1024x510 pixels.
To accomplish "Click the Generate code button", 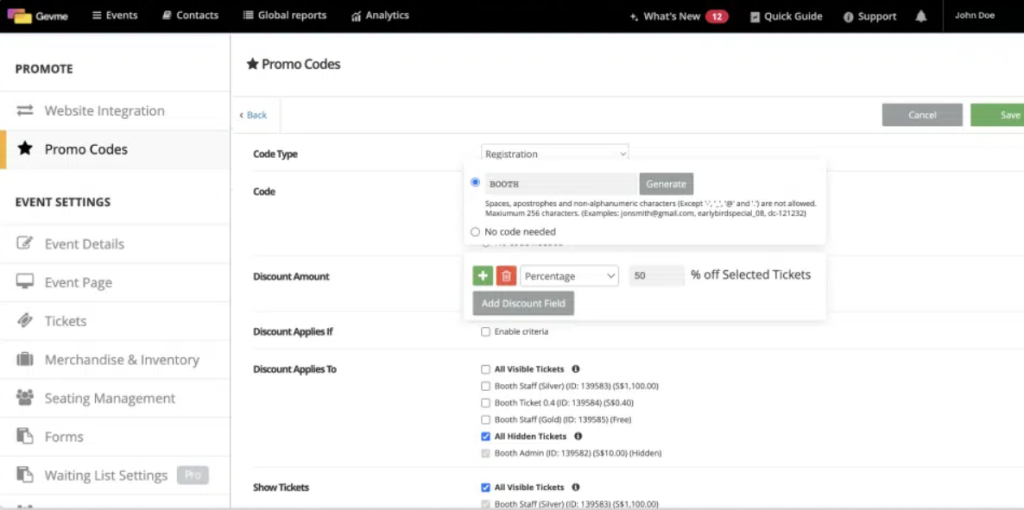I will click(666, 183).
